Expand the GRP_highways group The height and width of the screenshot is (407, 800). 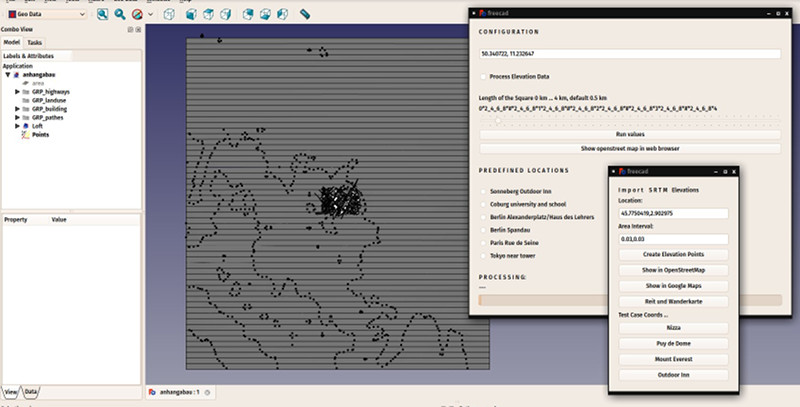pos(18,91)
